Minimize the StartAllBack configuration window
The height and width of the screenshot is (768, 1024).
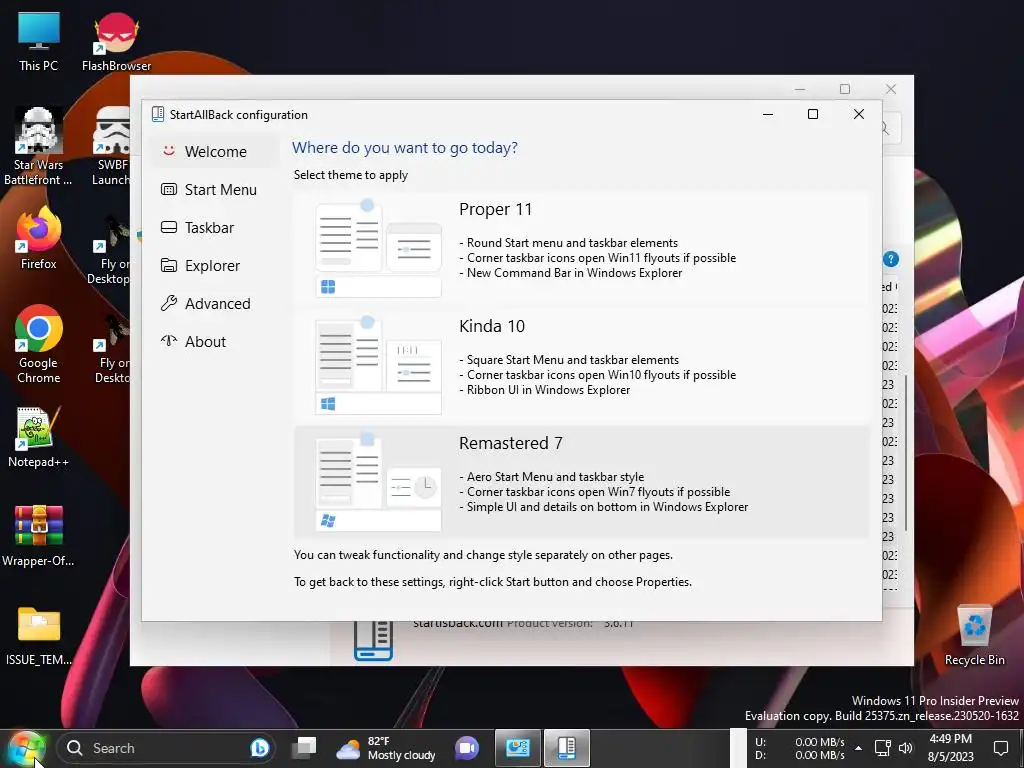768,114
